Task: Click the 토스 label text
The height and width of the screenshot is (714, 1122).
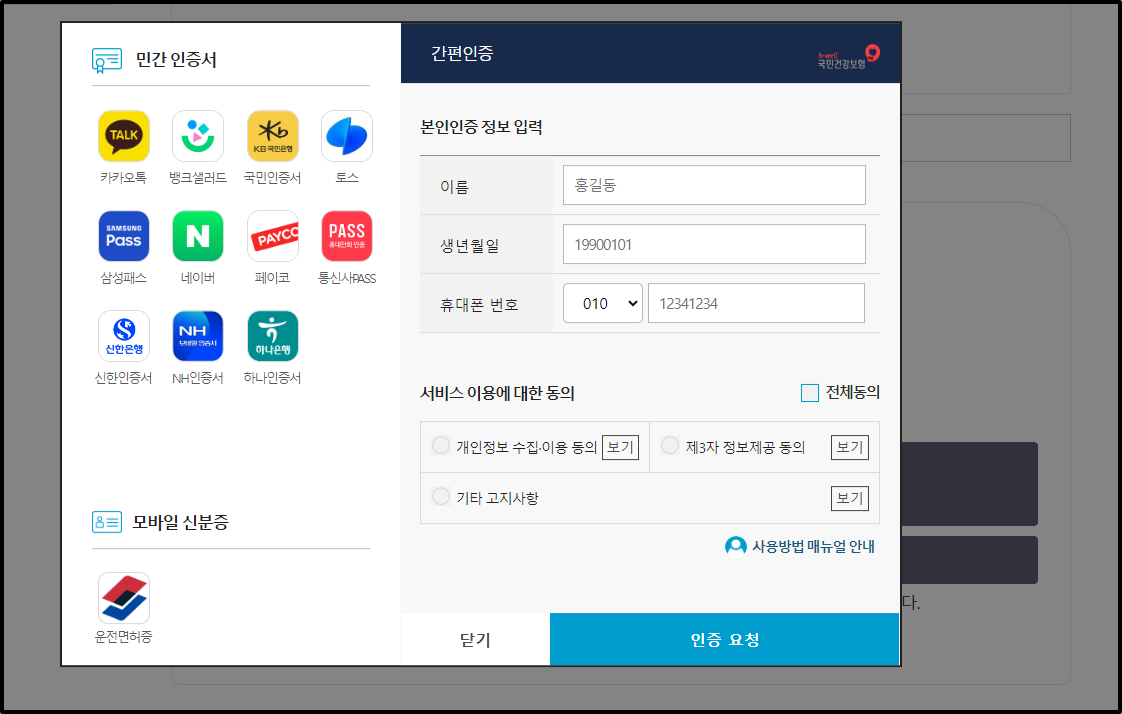Action: 347,177
